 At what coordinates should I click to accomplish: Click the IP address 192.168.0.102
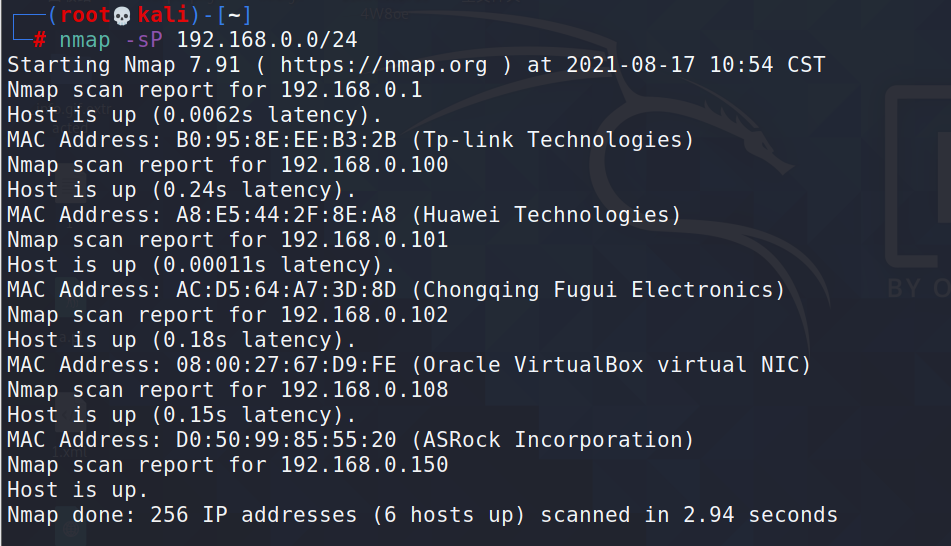coord(364,315)
